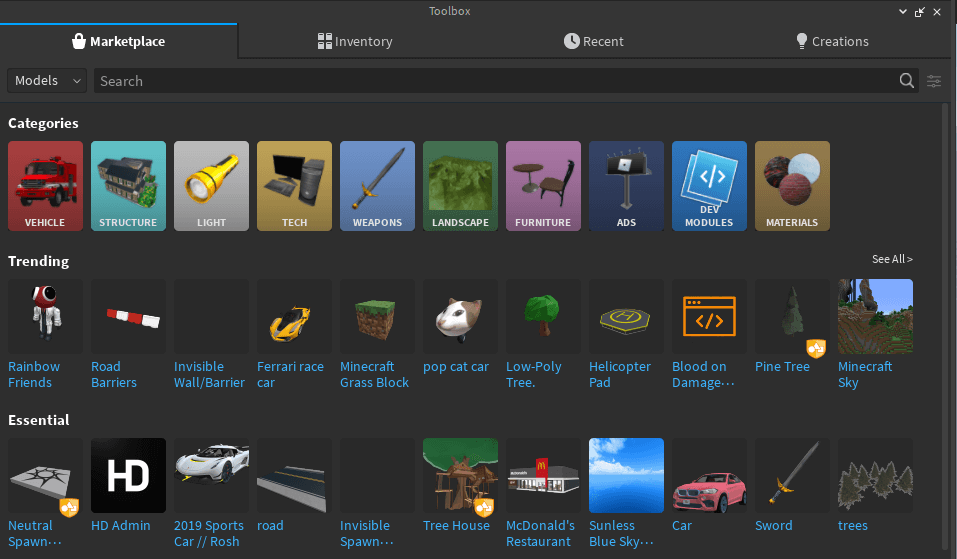Select the Sunless Blue Sky thumbnail
This screenshot has height=559, width=957.
626,475
